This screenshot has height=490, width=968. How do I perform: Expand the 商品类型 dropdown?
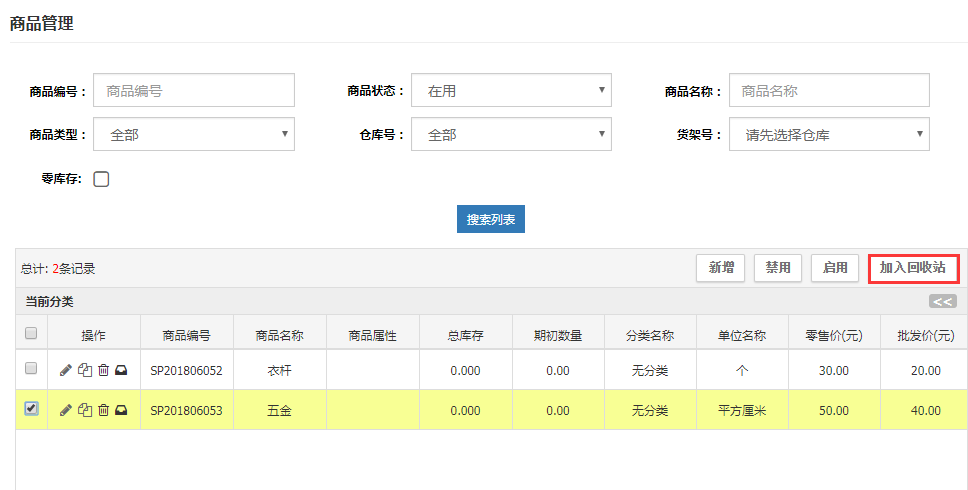click(x=194, y=135)
